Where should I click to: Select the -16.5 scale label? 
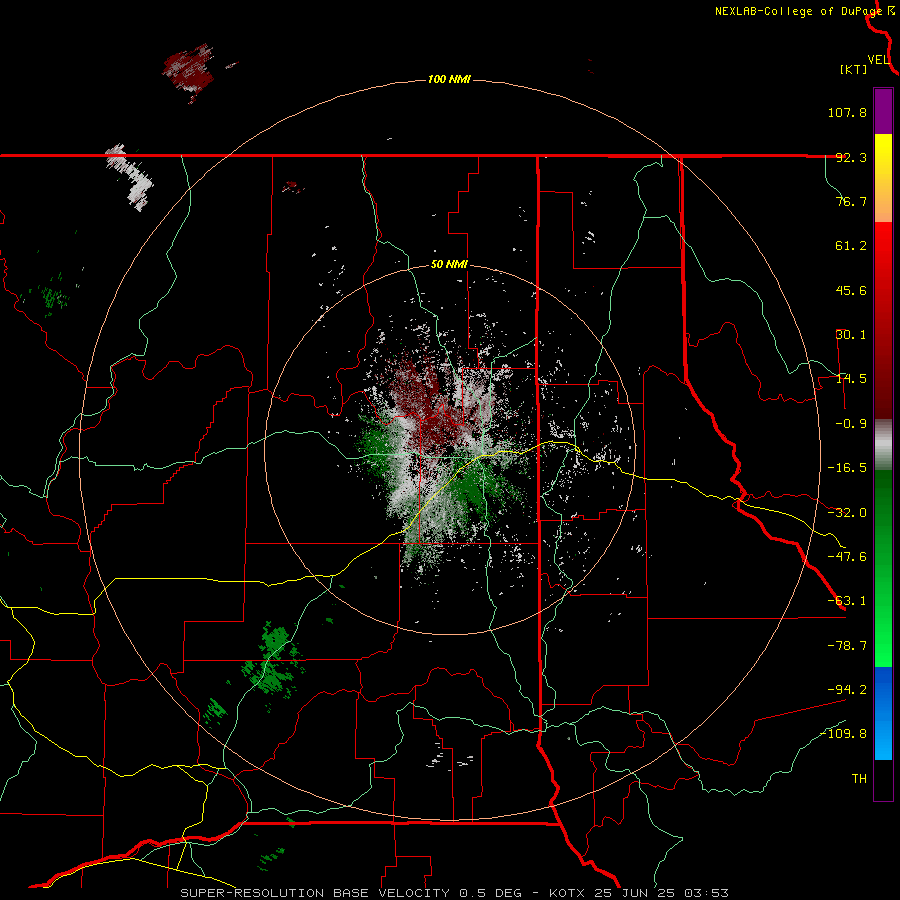(x=847, y=468)
